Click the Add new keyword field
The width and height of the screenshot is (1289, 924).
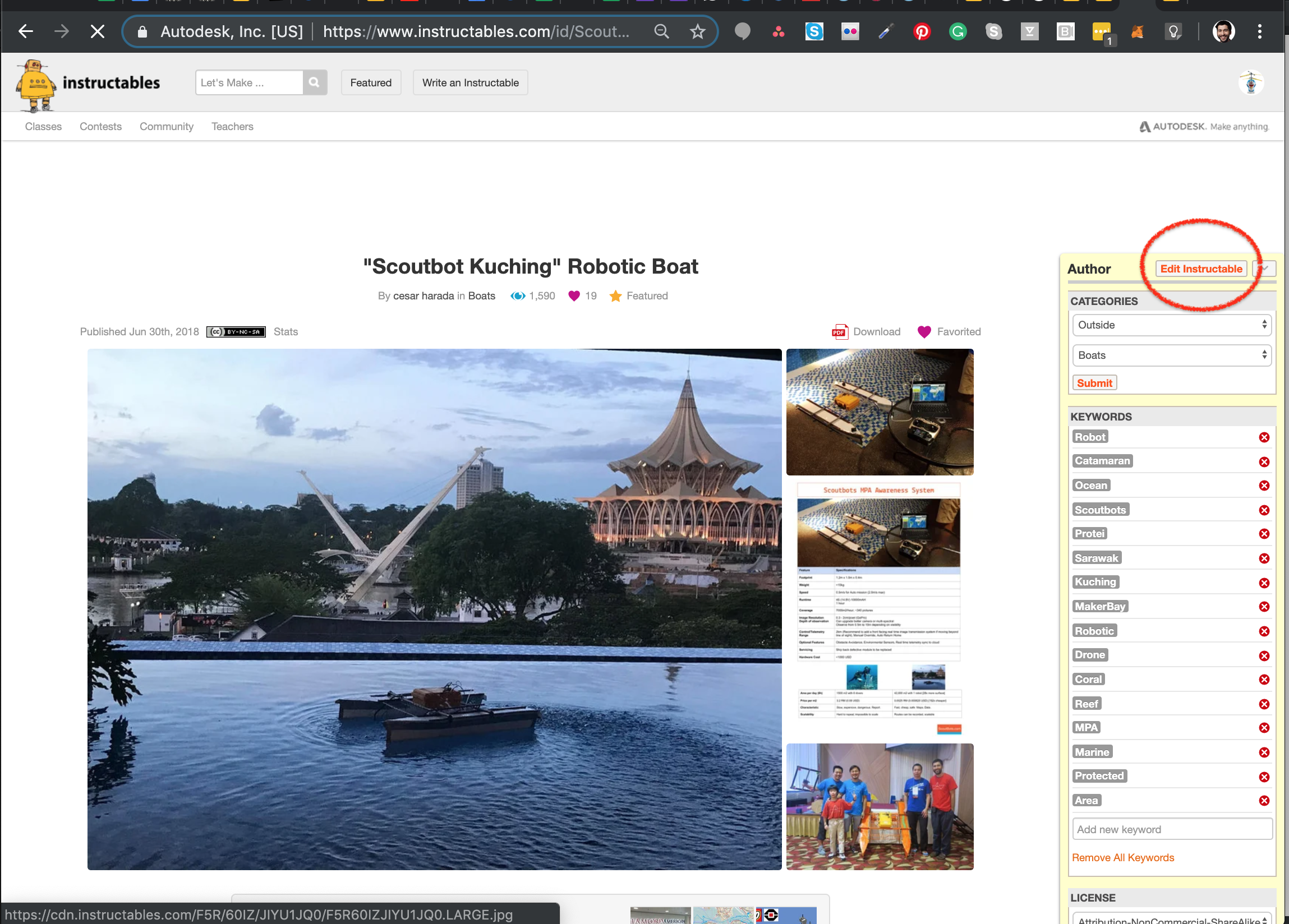point(1172,829)
